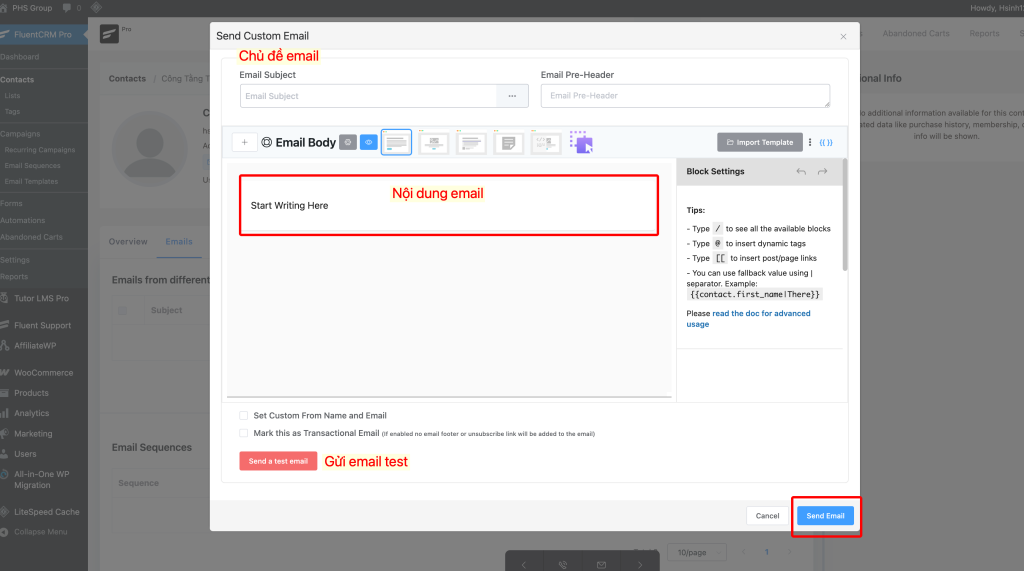Viewport: 1024px width, 571px height.
Task: Switch to the Overview tab
Action: click(x=128, y=242)
